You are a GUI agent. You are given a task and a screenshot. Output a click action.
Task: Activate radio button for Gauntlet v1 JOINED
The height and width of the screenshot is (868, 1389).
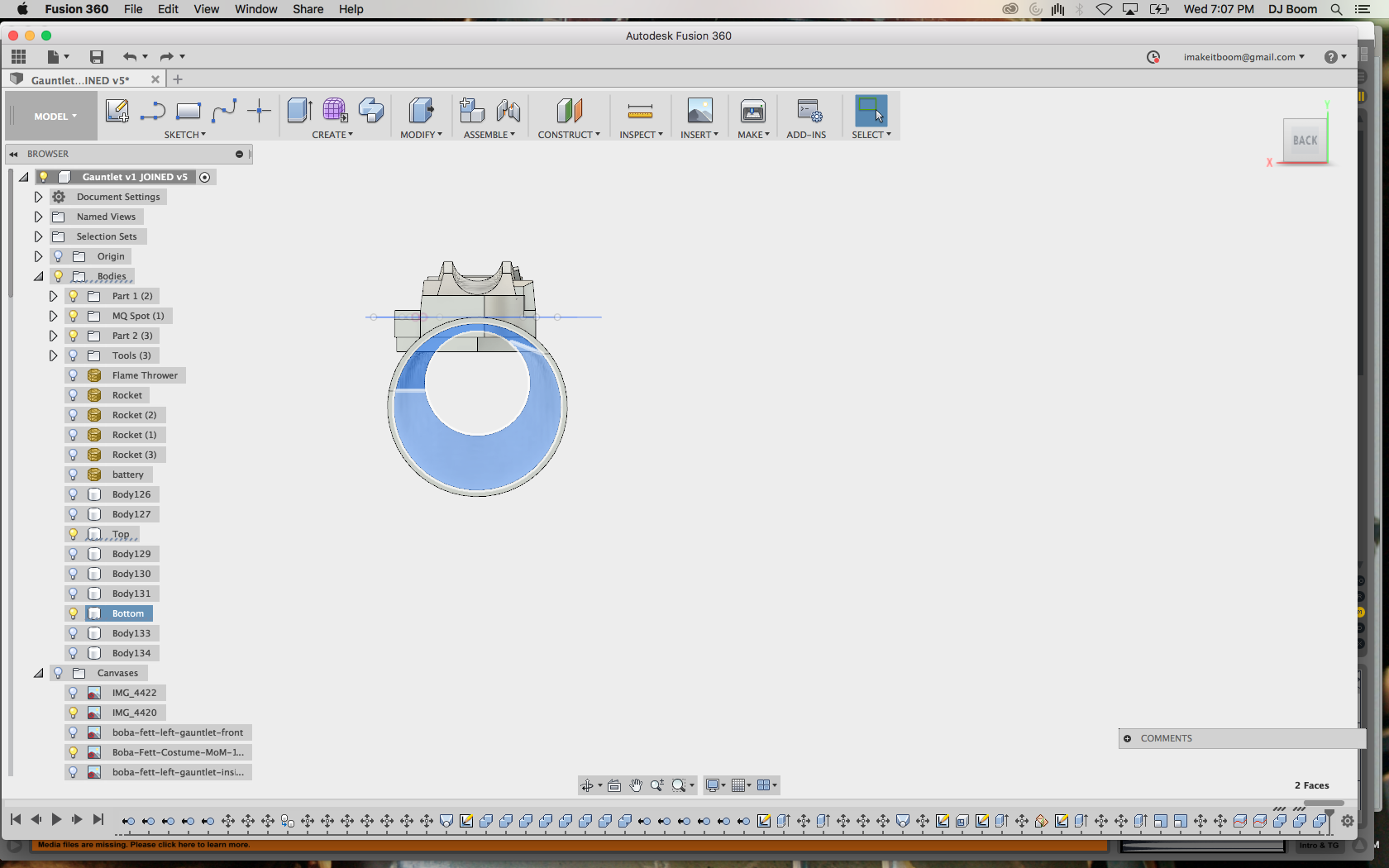pyautogui.click(x=205, y=177)
